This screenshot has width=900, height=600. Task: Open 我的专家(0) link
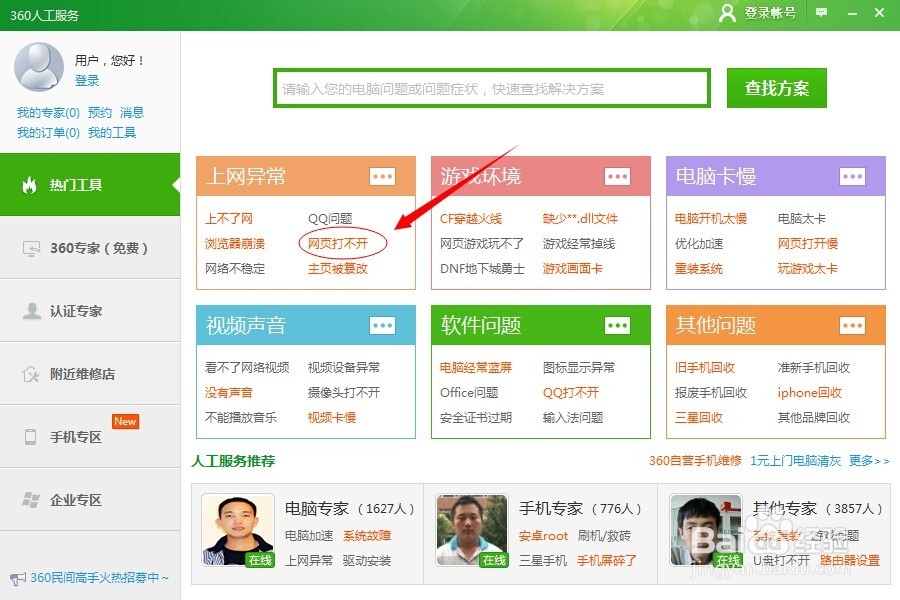[x=48, y=113]
